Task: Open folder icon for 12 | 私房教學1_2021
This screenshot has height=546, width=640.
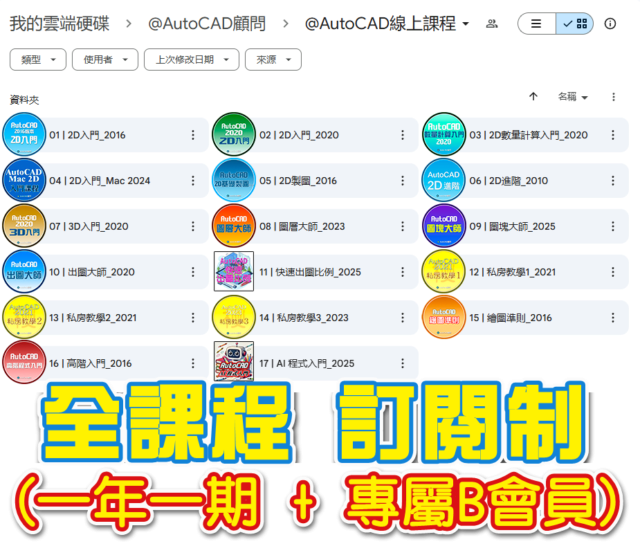Action: pyautogui.click(x=444, y=271)
